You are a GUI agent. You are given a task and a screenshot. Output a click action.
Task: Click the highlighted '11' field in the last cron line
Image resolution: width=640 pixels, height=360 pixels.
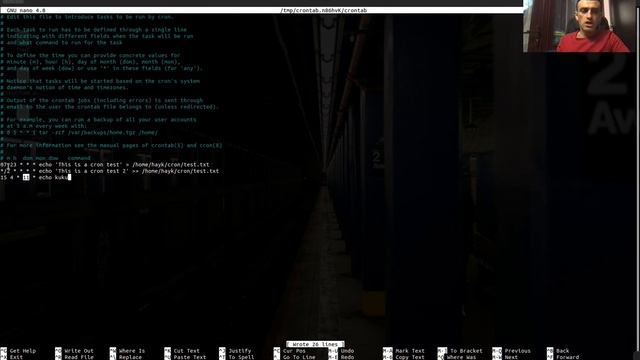(26, 177)
